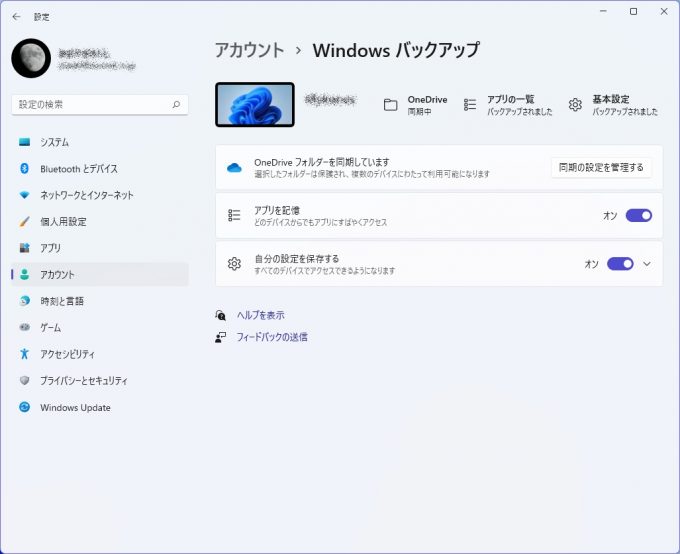Open Bluetooth とデバイス in the sidebar
Viewport: 680px width, 554px height.
(100, 168)
